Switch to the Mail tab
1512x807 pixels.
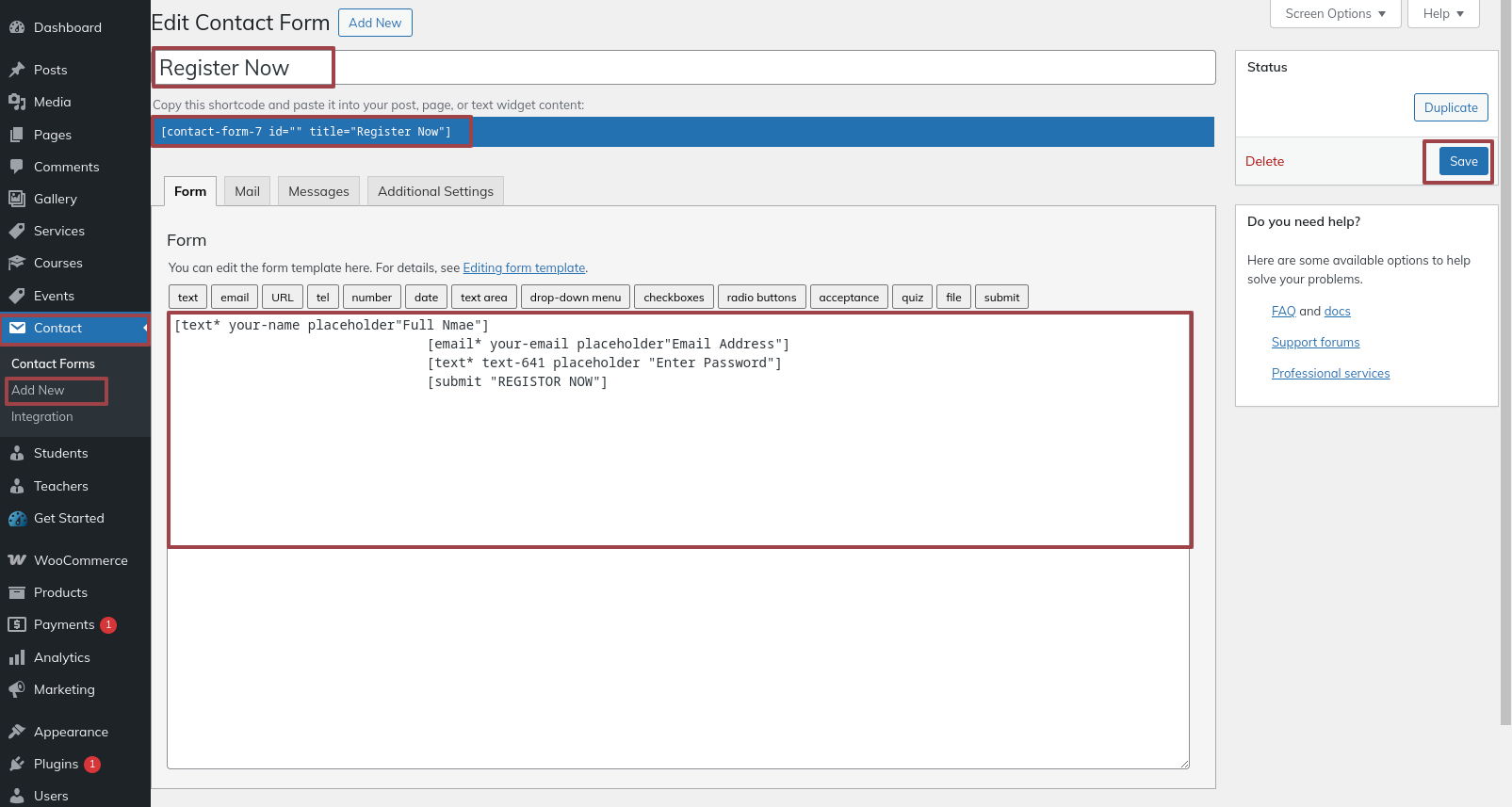pyautogui.click(x=247, y=191)
